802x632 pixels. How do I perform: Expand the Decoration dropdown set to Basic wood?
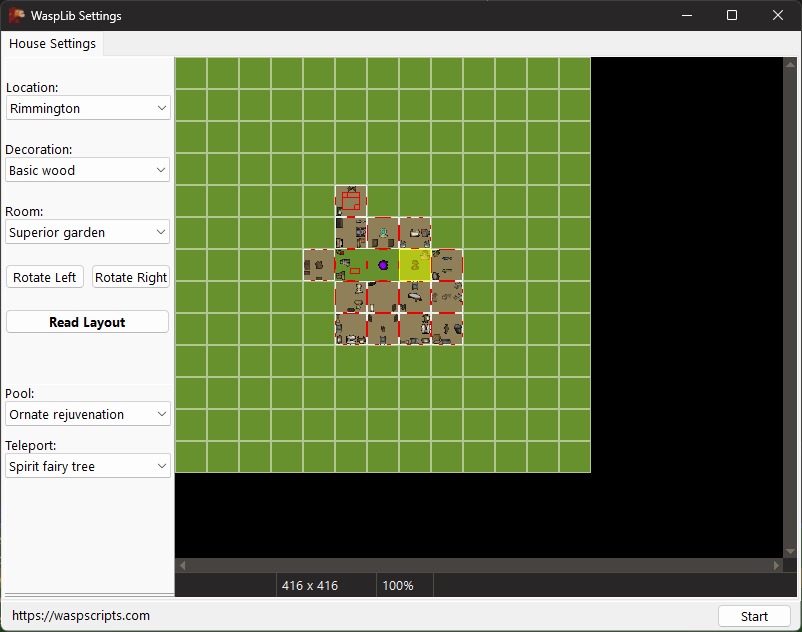click(88, 170)
